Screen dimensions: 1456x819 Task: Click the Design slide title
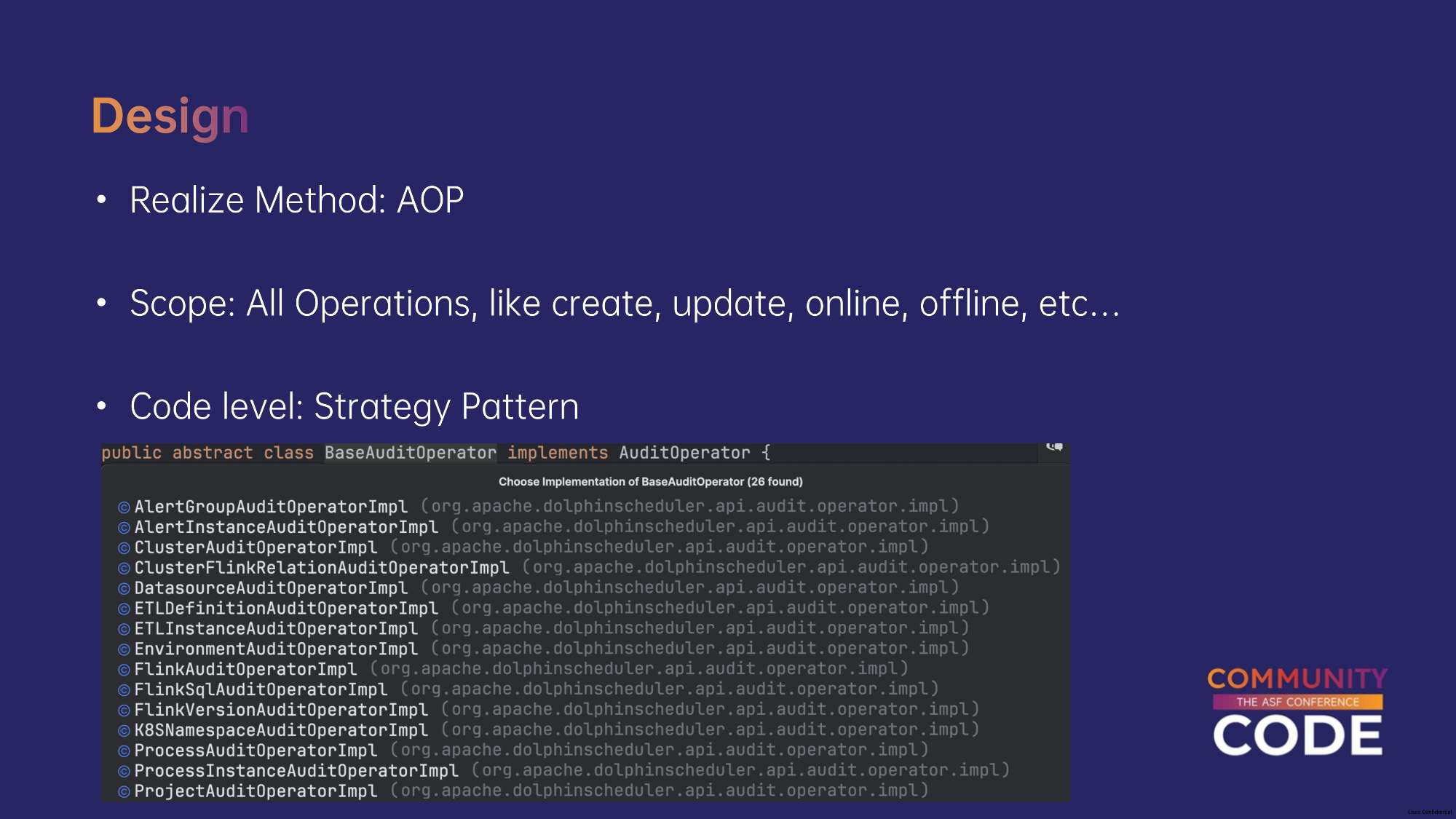point(170,116)
